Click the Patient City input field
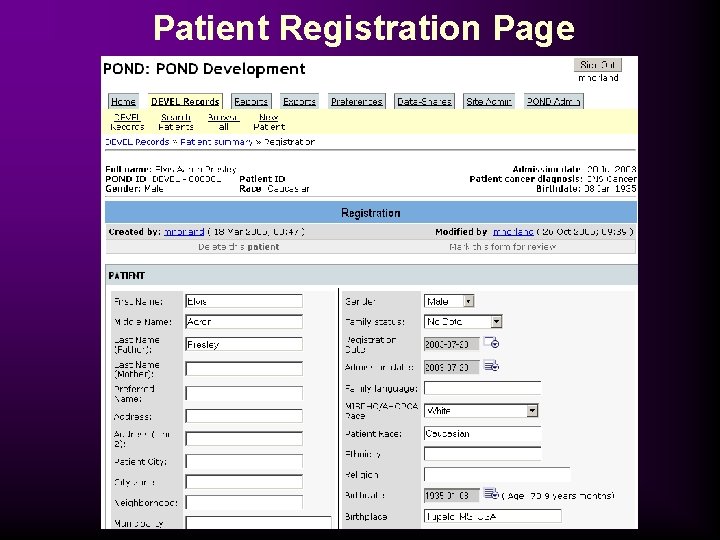Image resolution: width=720 pixels, height=540 pixels. [244, 461]
